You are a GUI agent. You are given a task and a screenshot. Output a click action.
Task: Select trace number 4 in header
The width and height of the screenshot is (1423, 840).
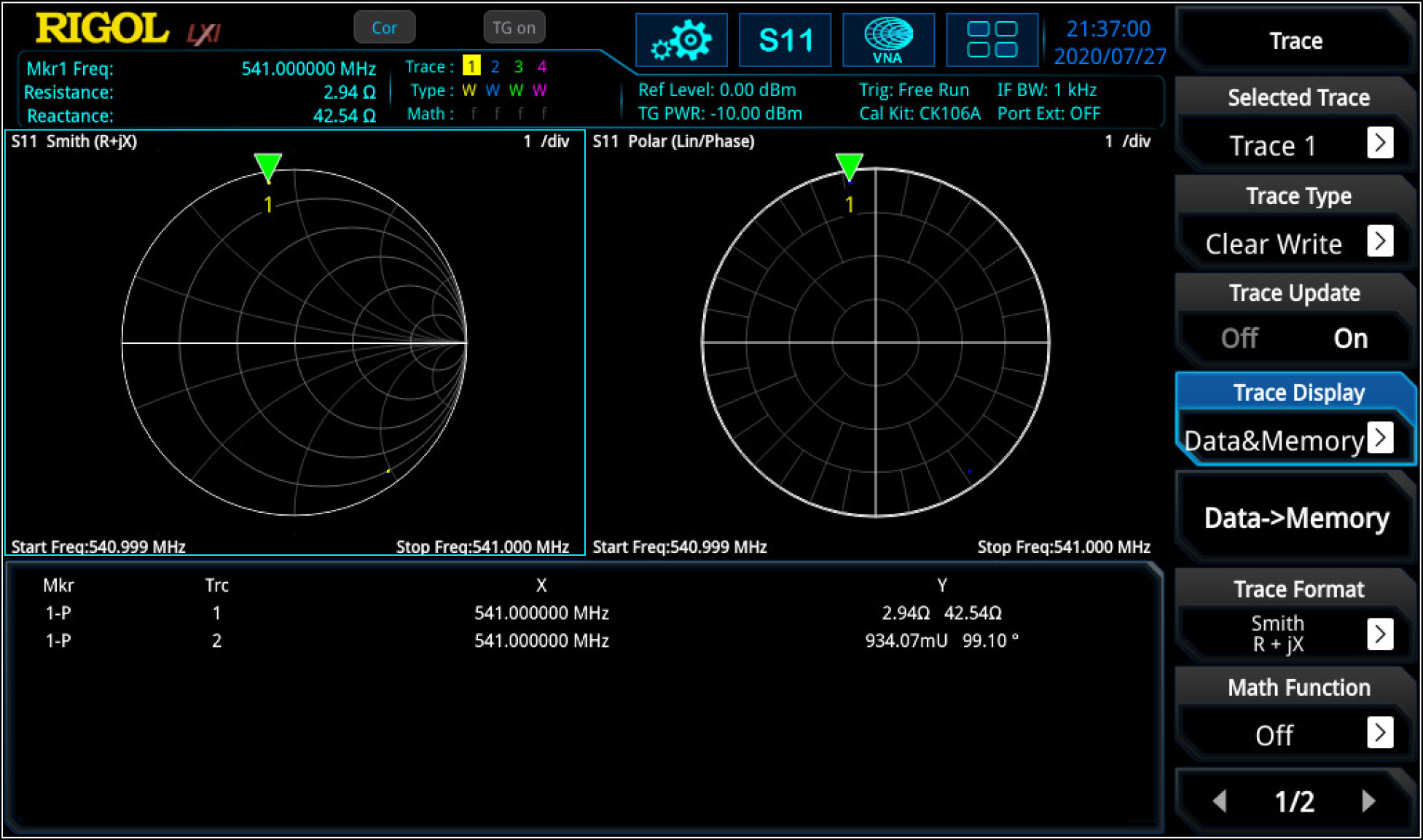[x=541, y=66]
